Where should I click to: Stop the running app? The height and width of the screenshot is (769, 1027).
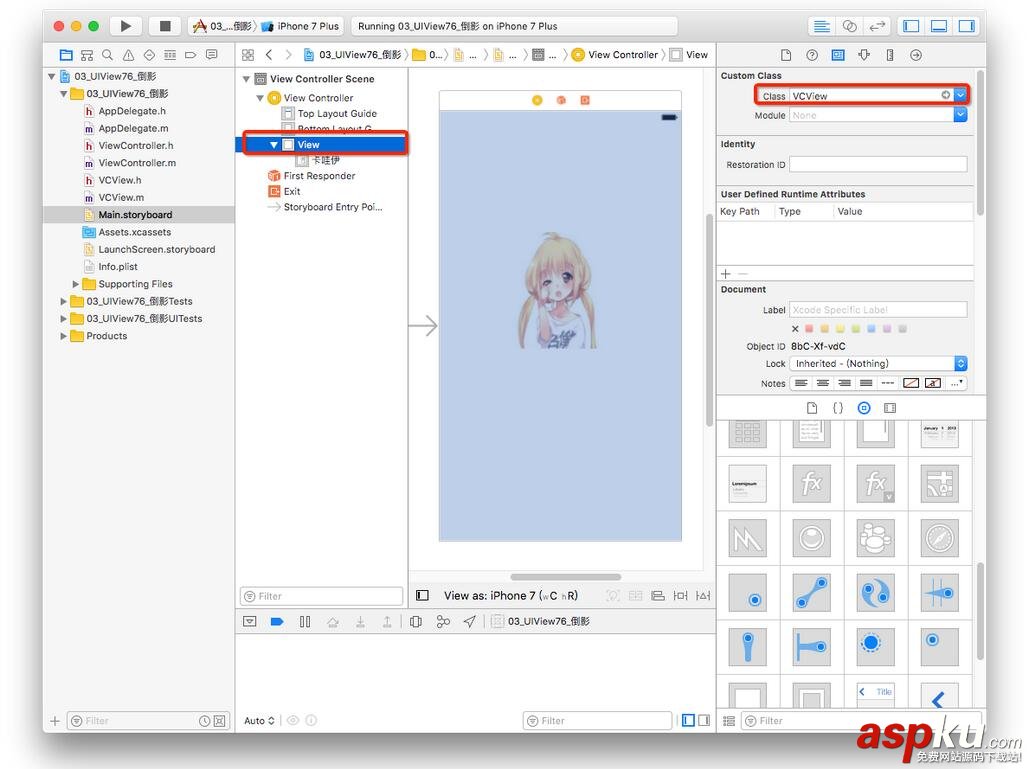[165, 26]
